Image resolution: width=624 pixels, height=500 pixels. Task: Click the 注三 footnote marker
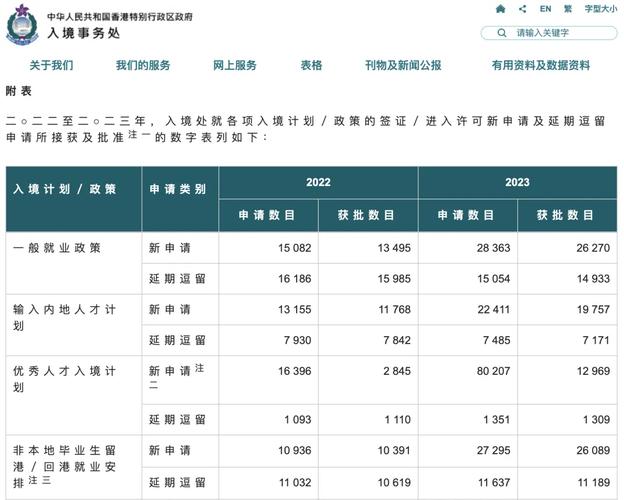[x=39, y=480]
